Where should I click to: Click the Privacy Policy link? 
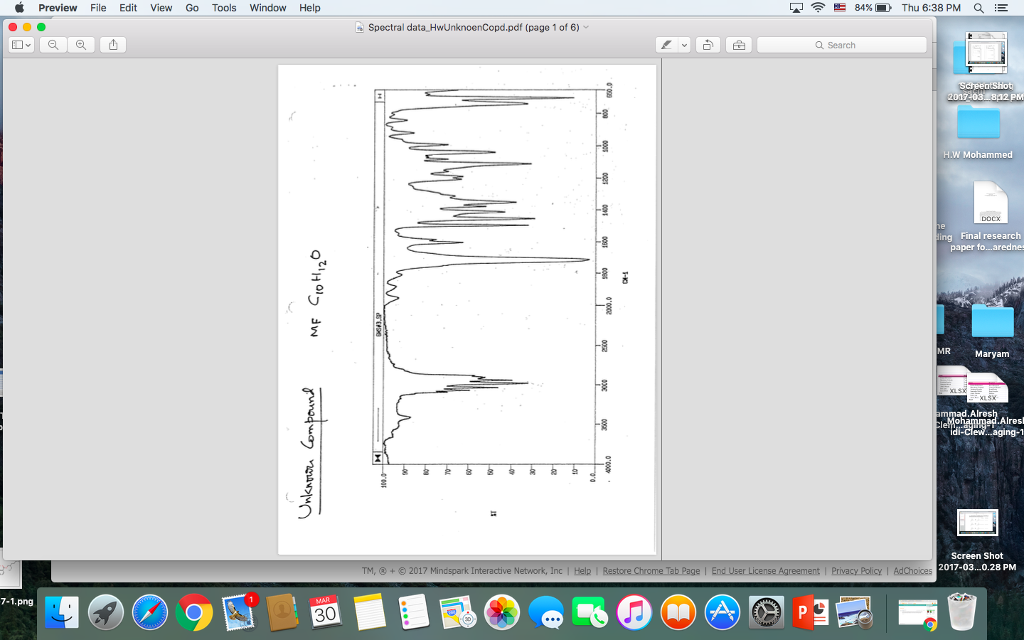point(856,571)
